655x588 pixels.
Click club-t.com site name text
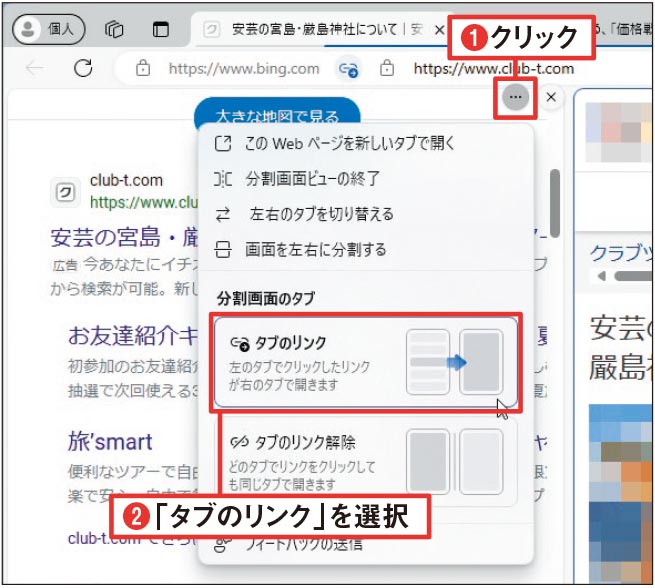126,180
